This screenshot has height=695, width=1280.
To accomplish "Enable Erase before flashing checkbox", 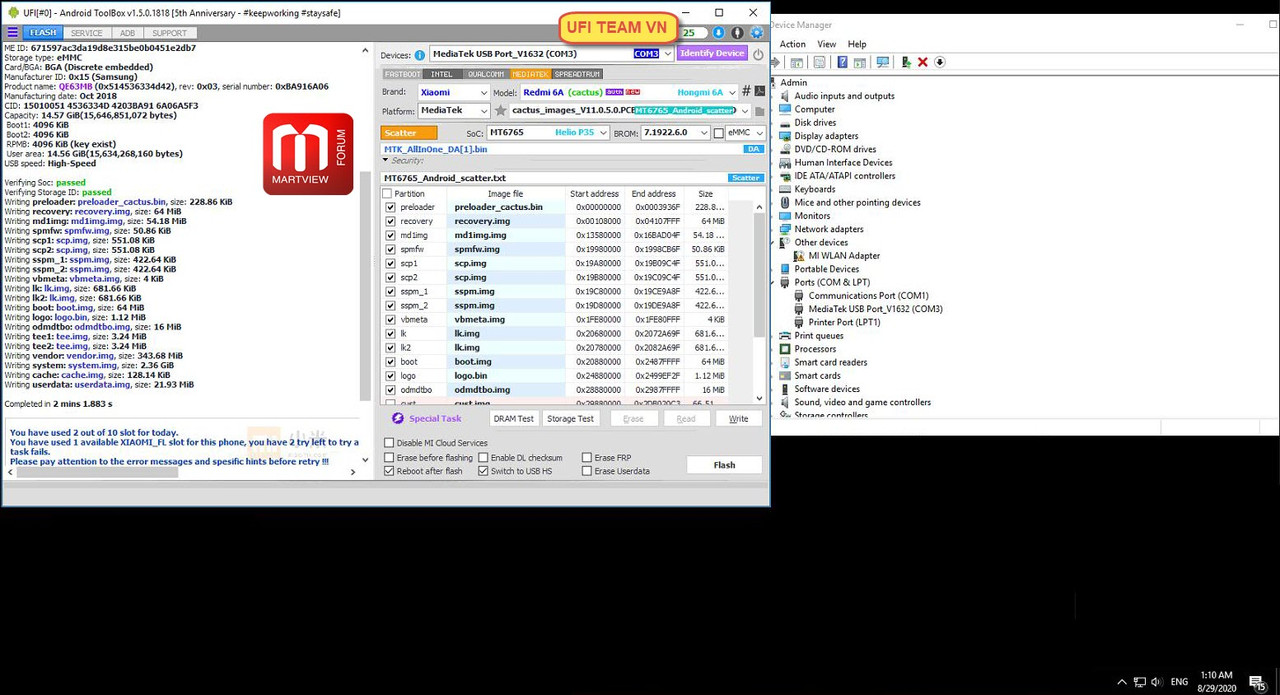I will tap(389, 458).
